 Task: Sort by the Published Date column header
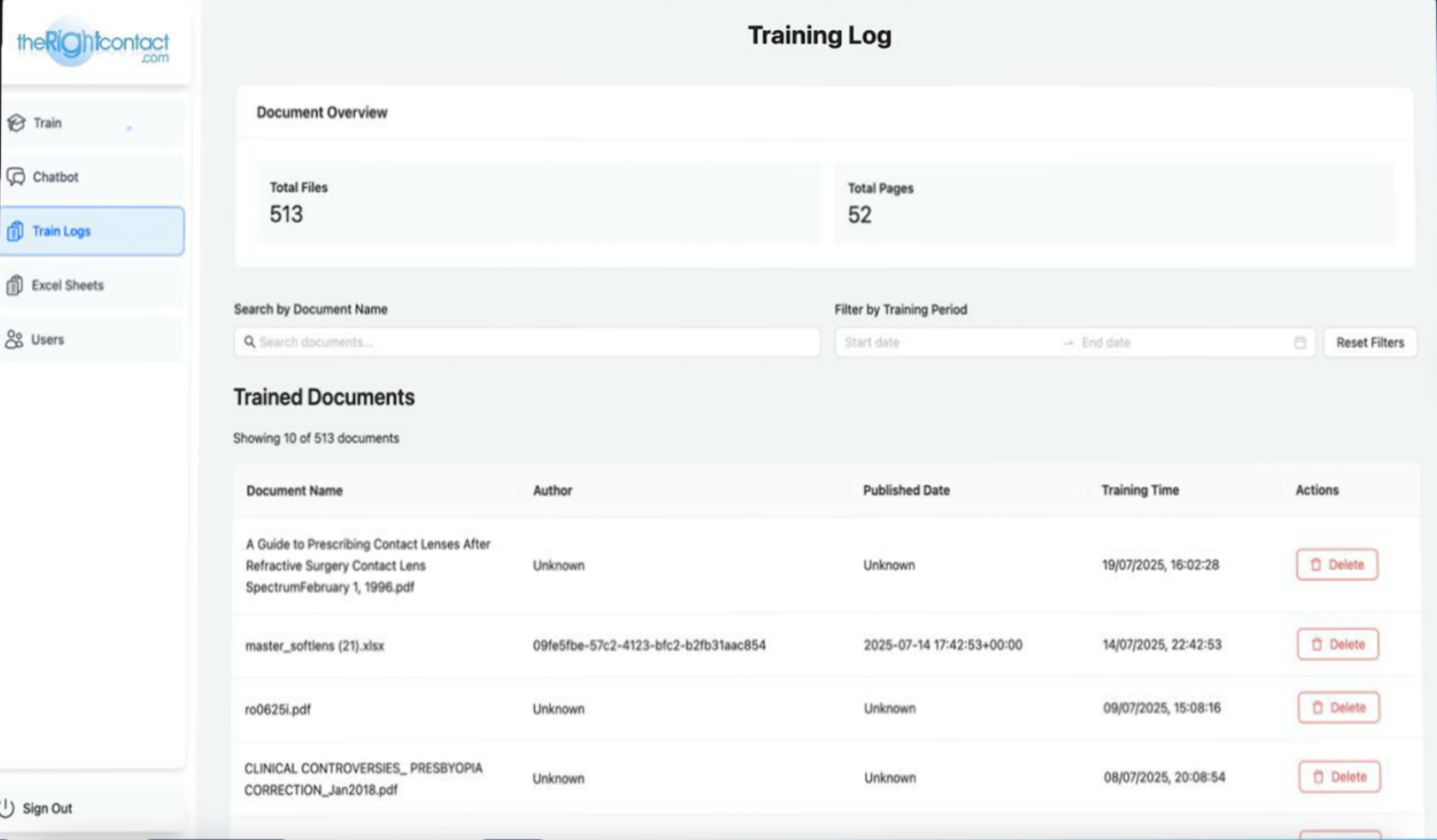click(905, 490)
